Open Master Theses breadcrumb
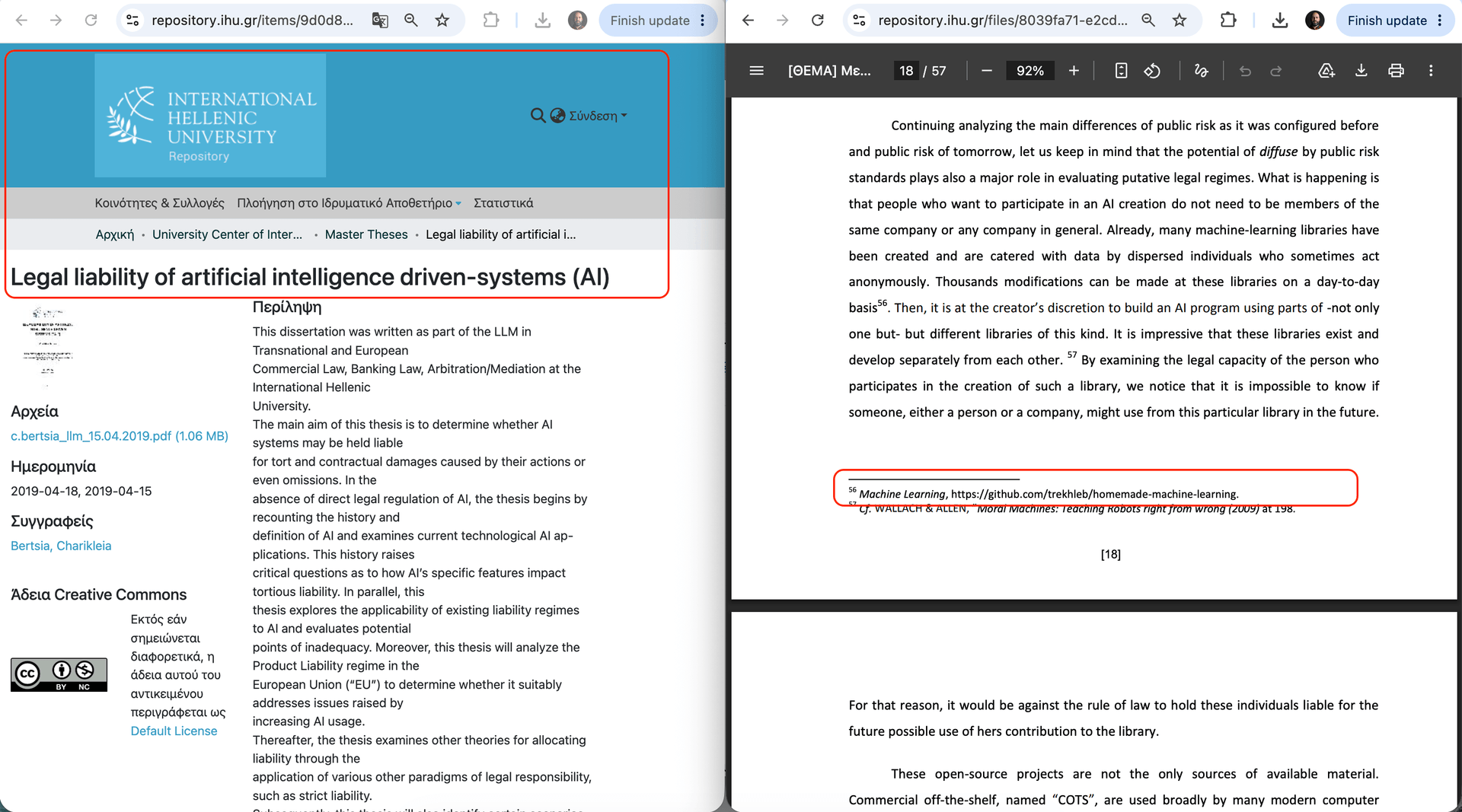The height and width of the screenshot is (812, 1462). coord(366,234)
